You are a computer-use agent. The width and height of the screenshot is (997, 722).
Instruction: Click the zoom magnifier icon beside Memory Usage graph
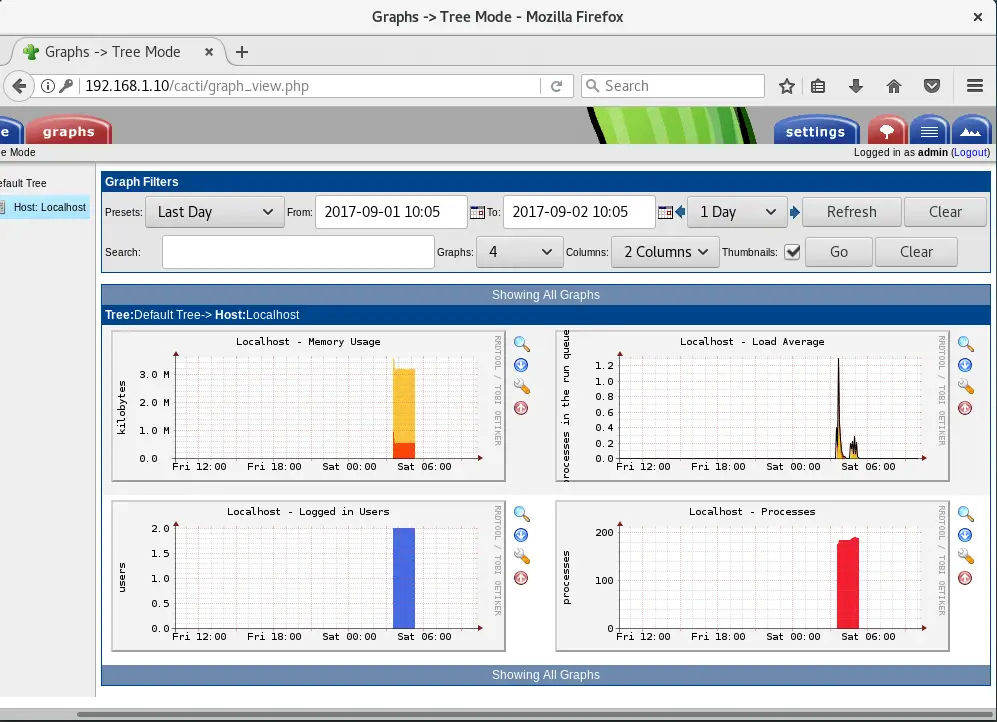521,343
